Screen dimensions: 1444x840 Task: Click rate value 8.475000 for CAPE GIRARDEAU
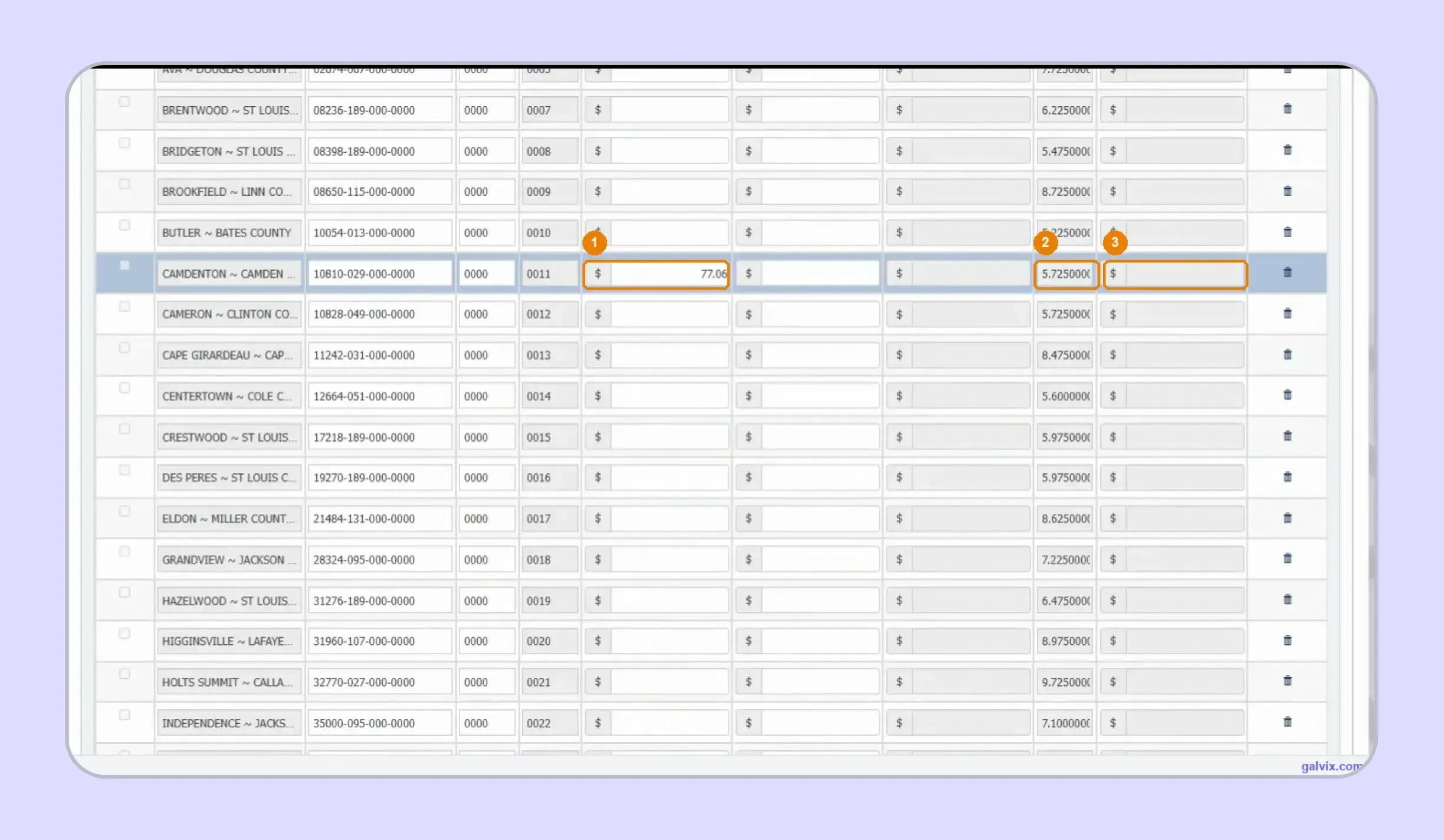[1065, 355]
